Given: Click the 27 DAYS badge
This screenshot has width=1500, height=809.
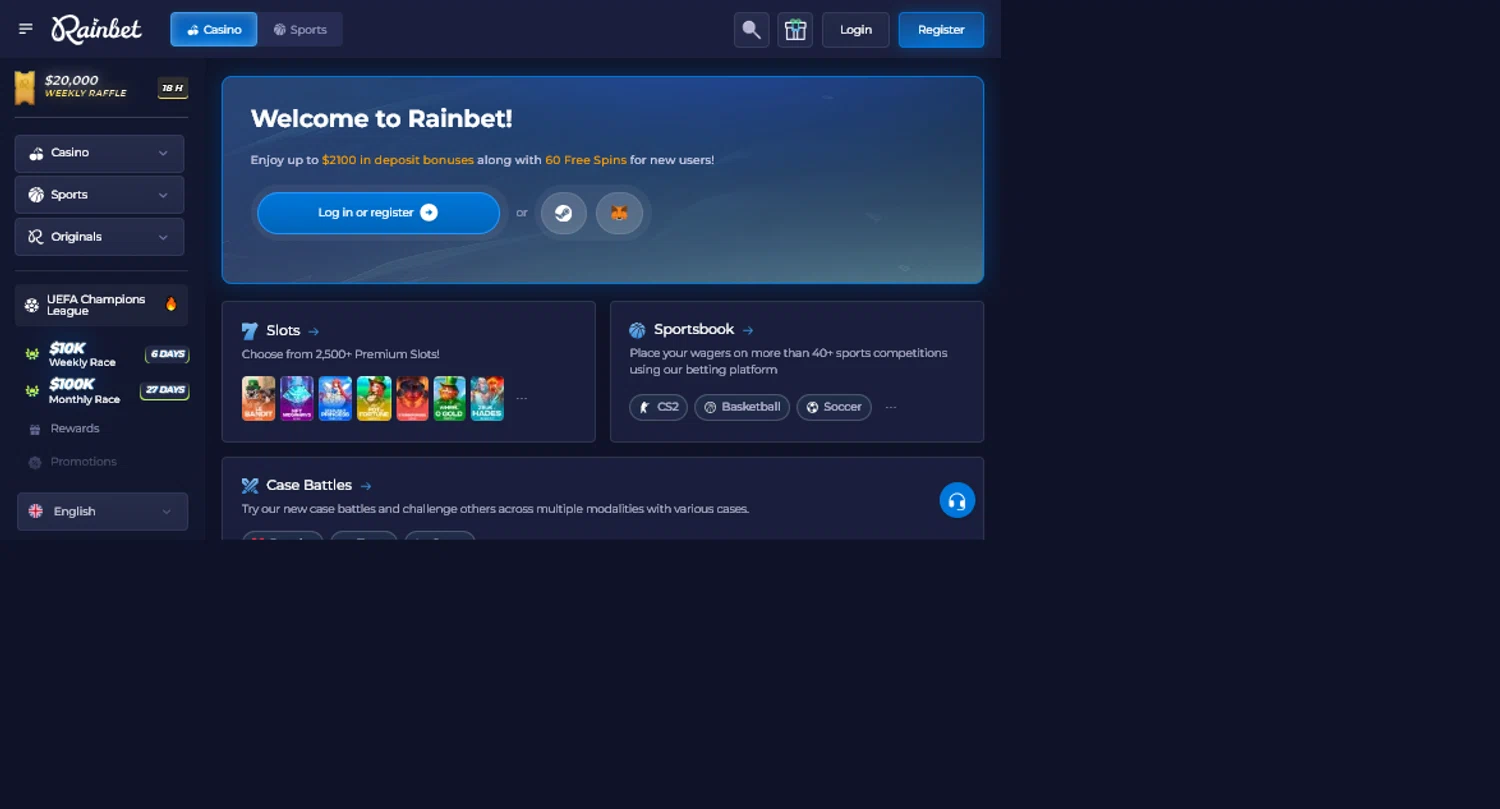Looking at the screenshot, I should (x=165, y=390).
